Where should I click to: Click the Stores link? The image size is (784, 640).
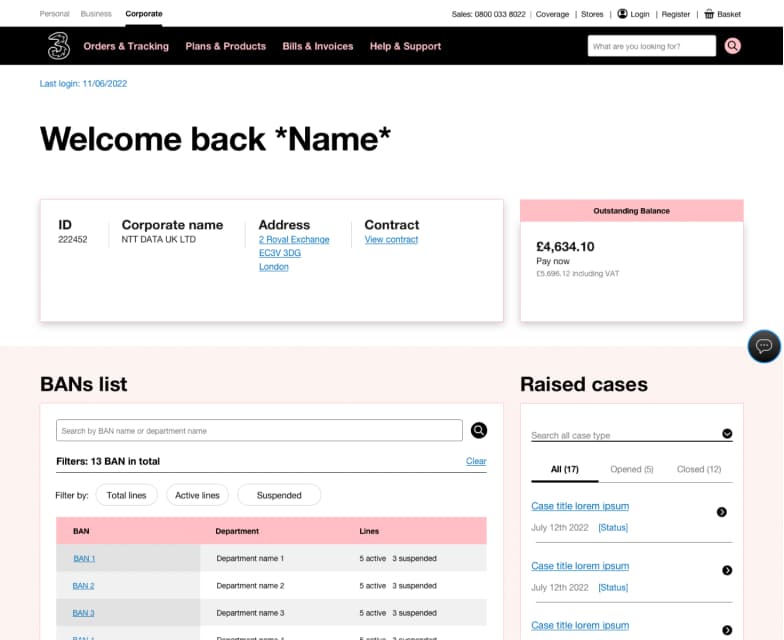[x=592, y=14]
